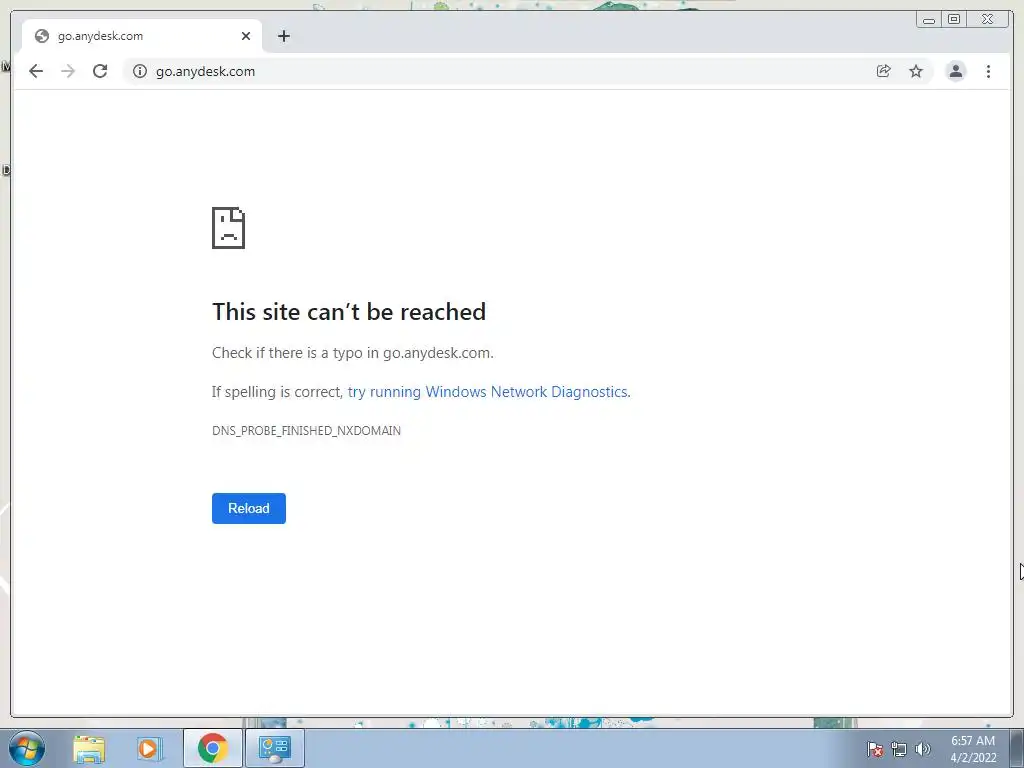Open Chrome three-dot menu
The image size is (1024, 768).
(x=989, y=71)
